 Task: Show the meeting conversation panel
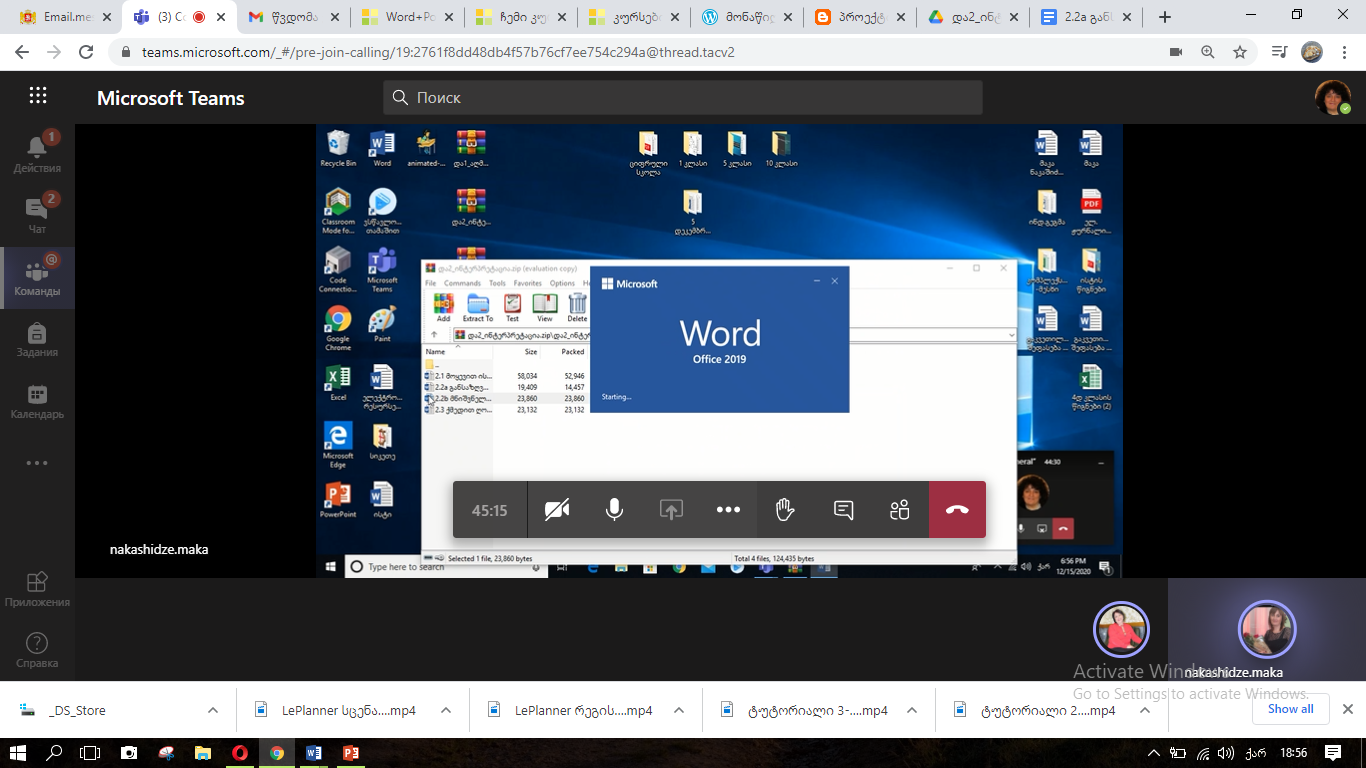coord(843,510)
